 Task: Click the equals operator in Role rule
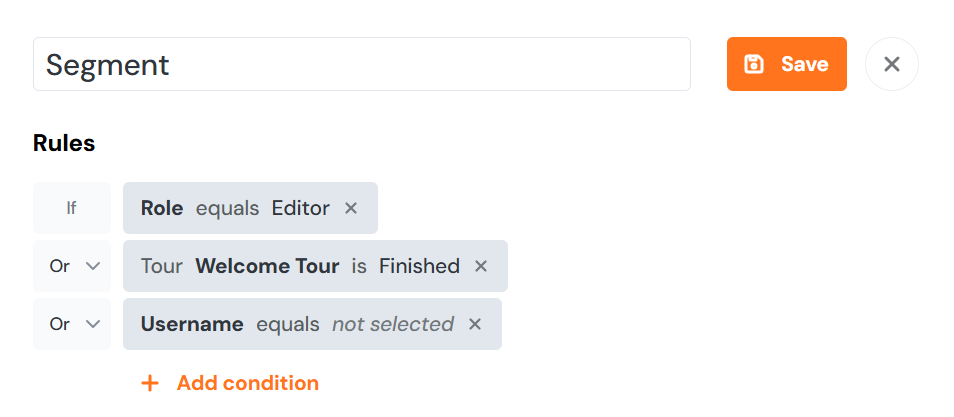click(227, 208)
